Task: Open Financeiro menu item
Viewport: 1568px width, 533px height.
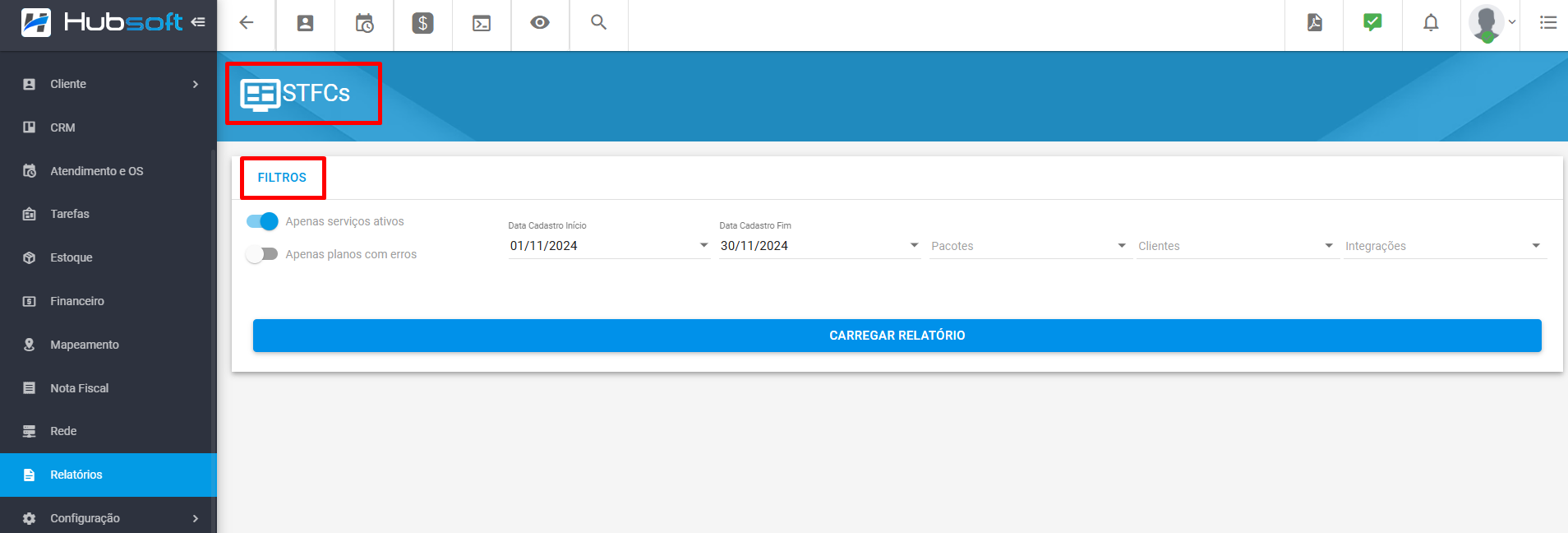Action: pyautogui.click(x=108, y=301)
